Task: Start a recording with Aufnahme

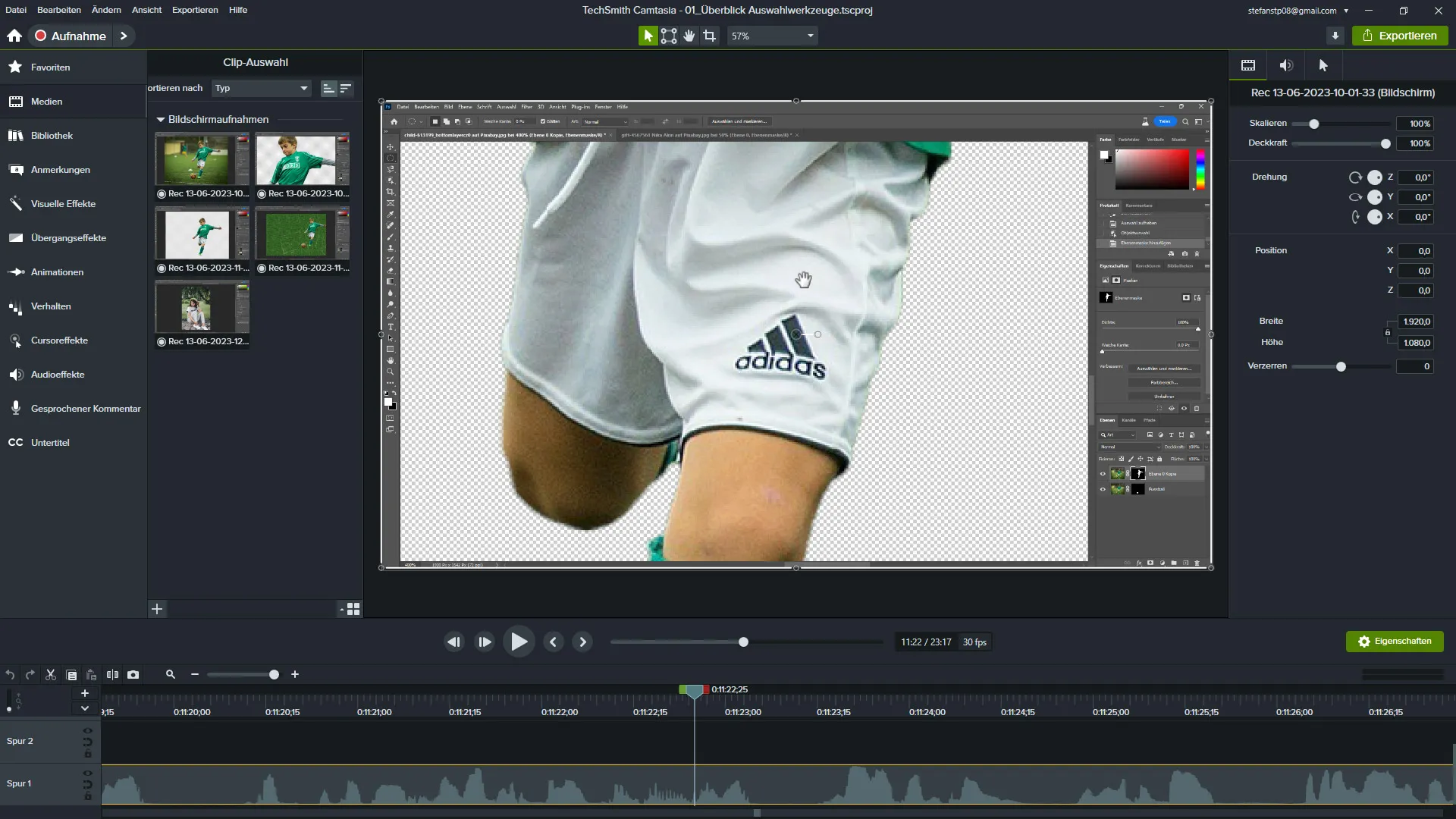Action: click(71, 36)
